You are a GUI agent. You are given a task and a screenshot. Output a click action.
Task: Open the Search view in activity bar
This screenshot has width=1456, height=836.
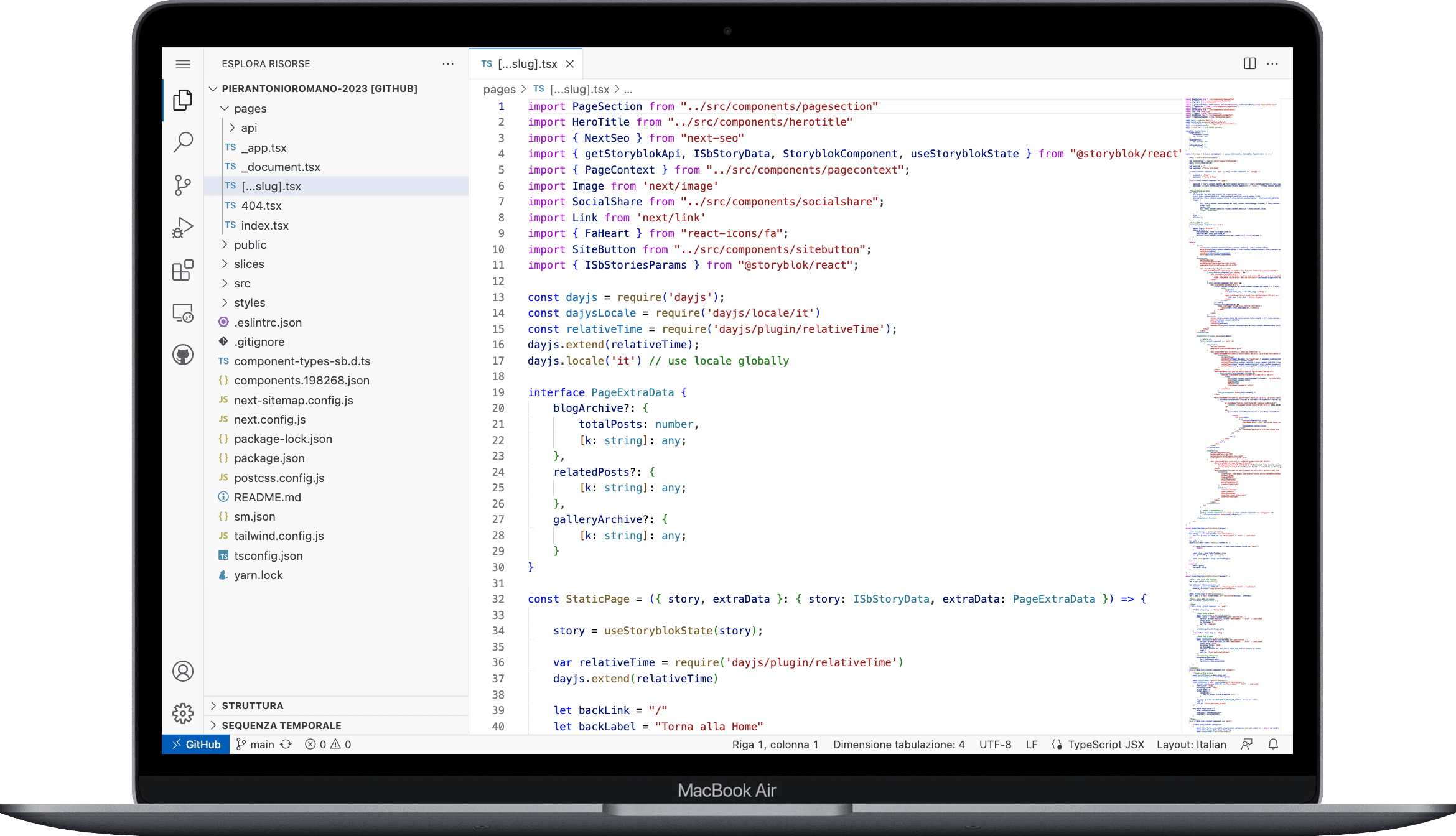[x=182, y=142]
